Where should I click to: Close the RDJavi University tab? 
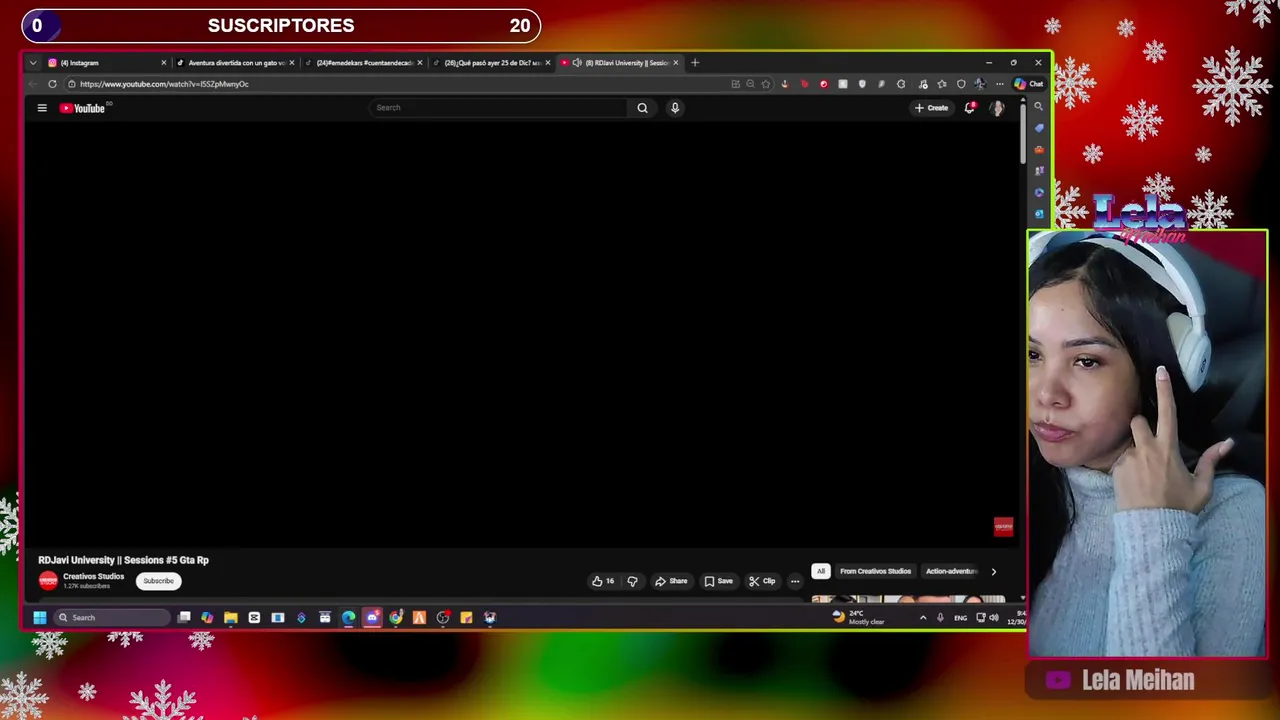pyautogui.click(x=676, y=63)
